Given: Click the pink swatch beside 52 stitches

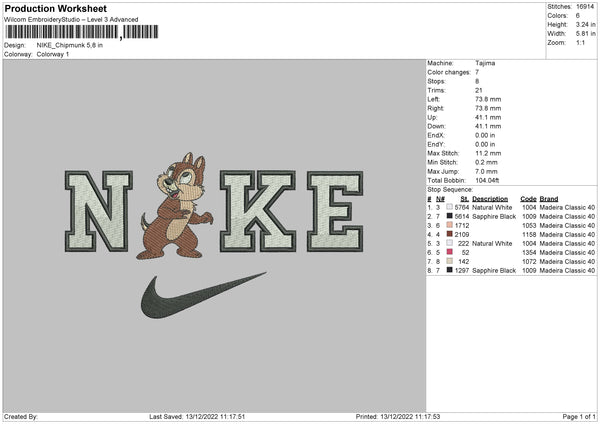Looking at the screenshot, I should coord(450,252).
